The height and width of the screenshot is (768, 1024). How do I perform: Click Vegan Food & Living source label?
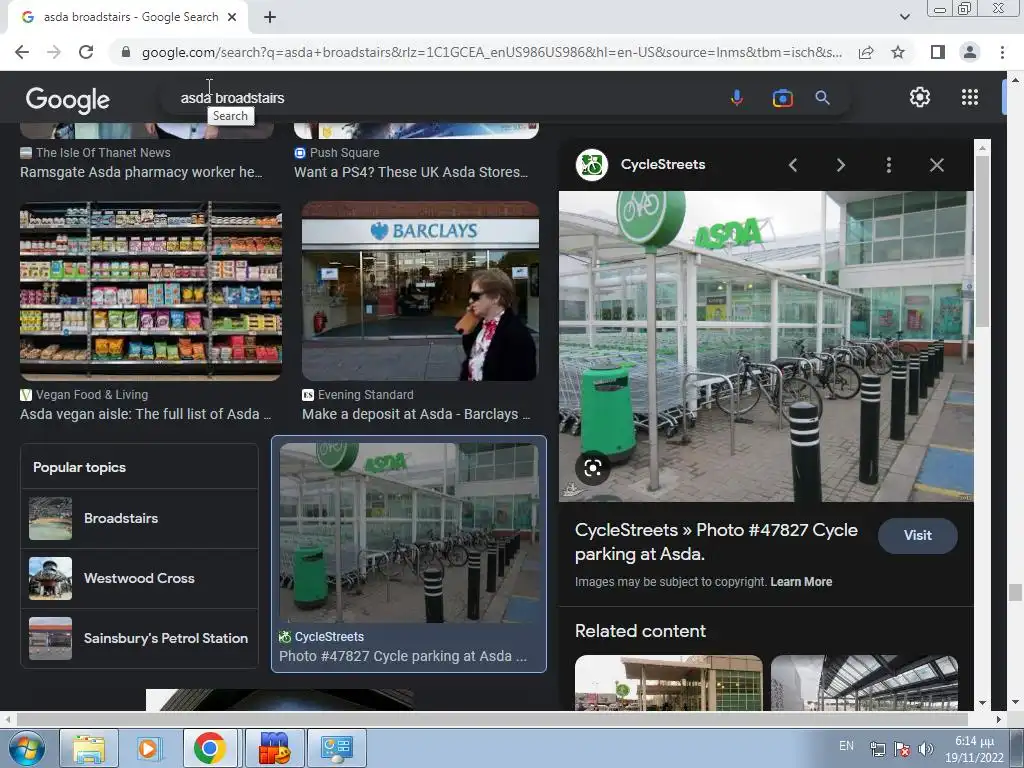[91, 395]
